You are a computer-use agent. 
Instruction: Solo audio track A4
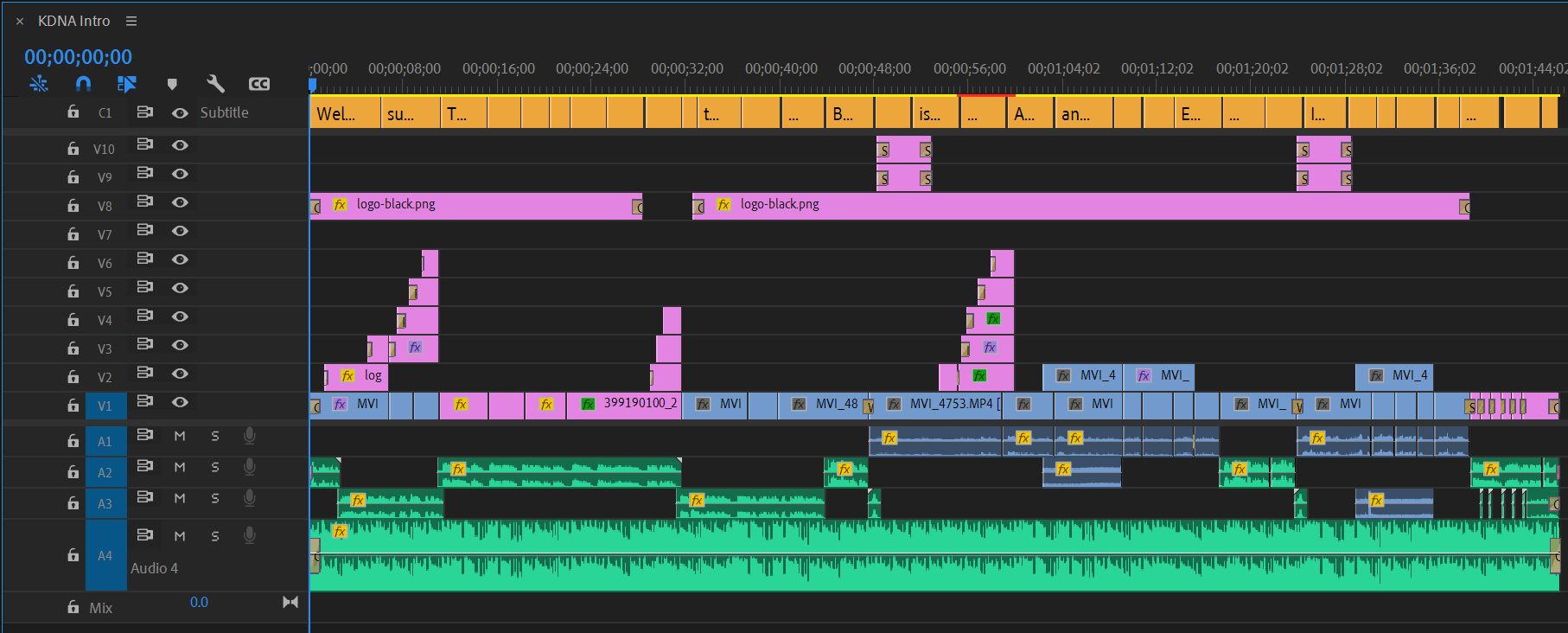pyautogui.click(x=215, y=536)
